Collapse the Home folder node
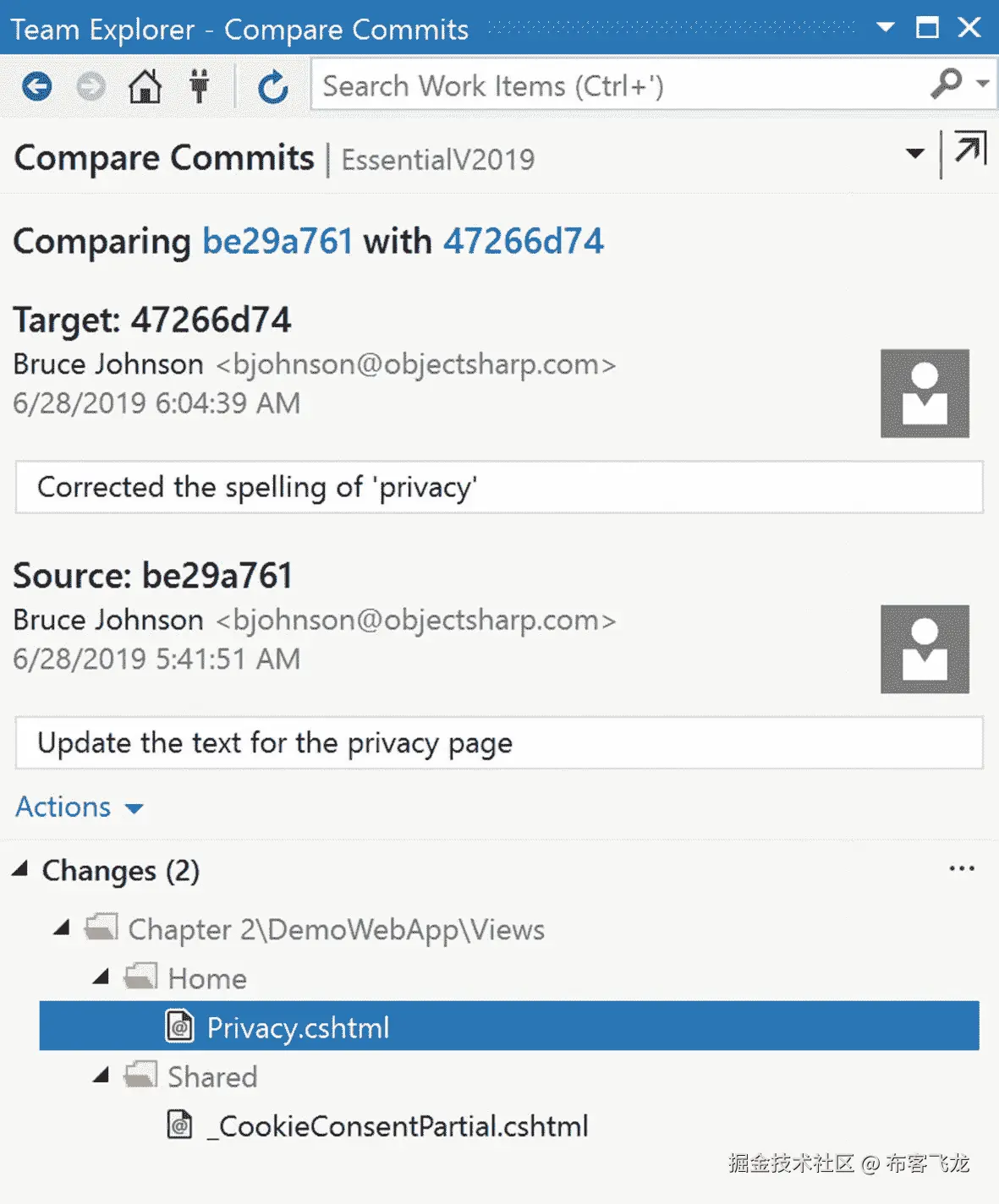999x1204 pixels. pos(102,977)
